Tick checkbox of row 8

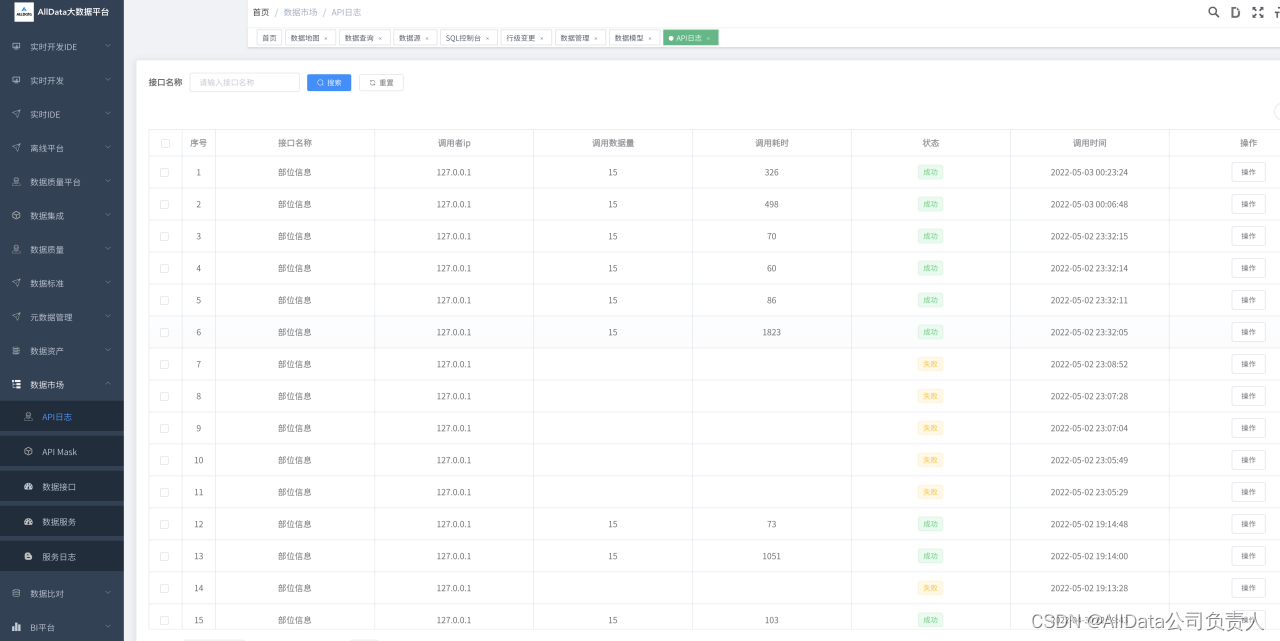pos(165,396)
